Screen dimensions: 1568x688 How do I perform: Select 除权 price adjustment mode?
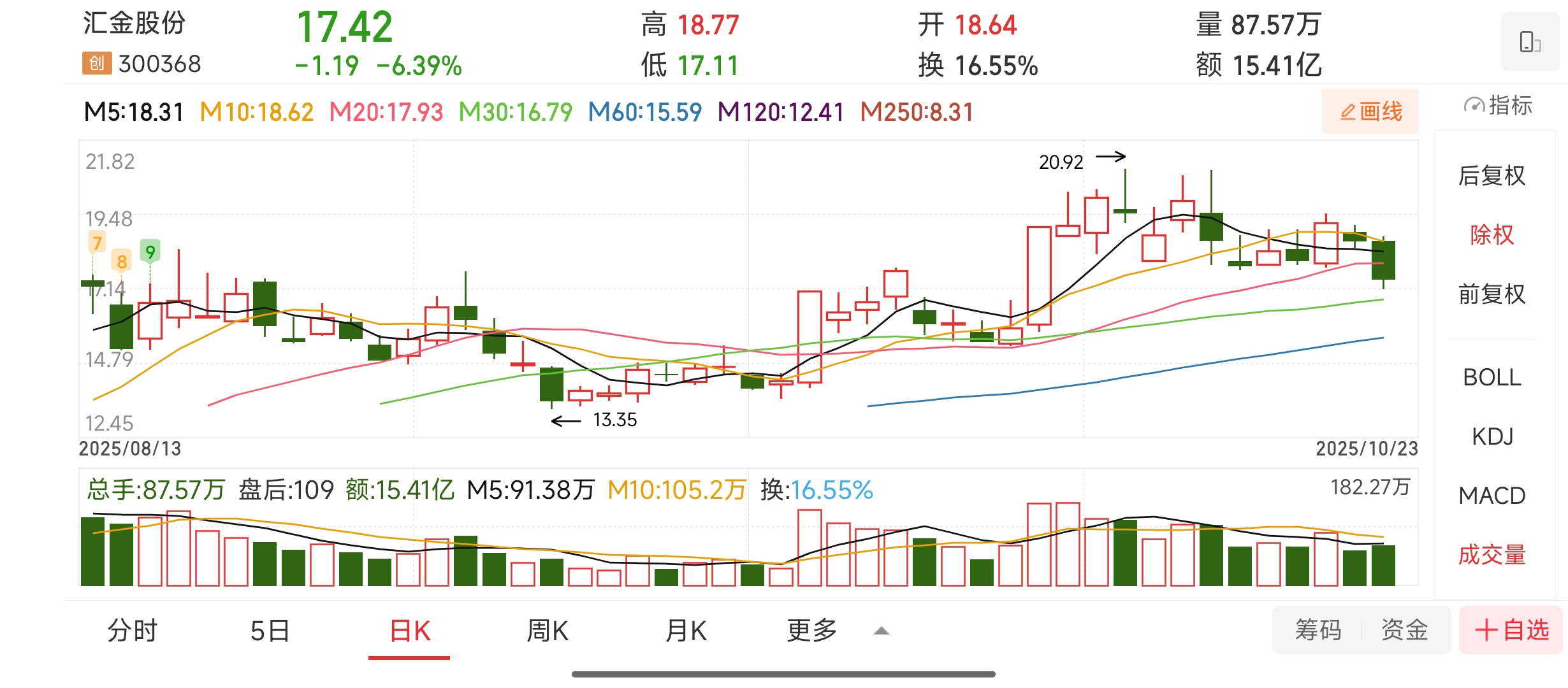coord(1492,234)
